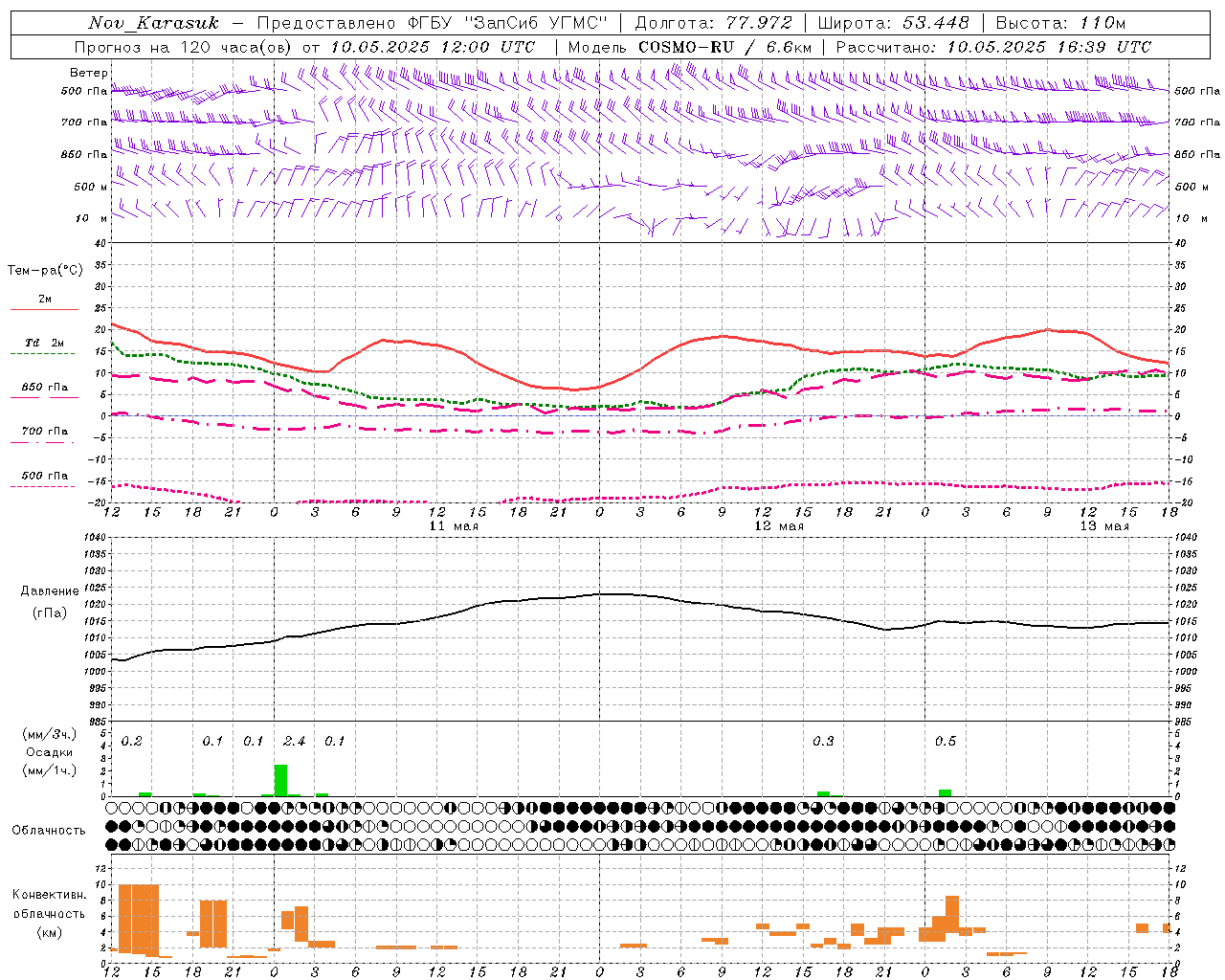Viewport: 1225px width, 980px height.
Task: Click the forecast start 10.05.2025 12:00 UTC
Action: click(x=433, y=47)
